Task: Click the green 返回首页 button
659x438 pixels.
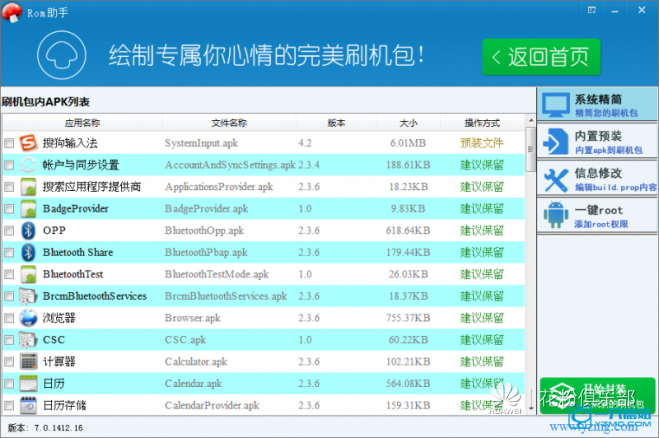Action: click(541, 57)
